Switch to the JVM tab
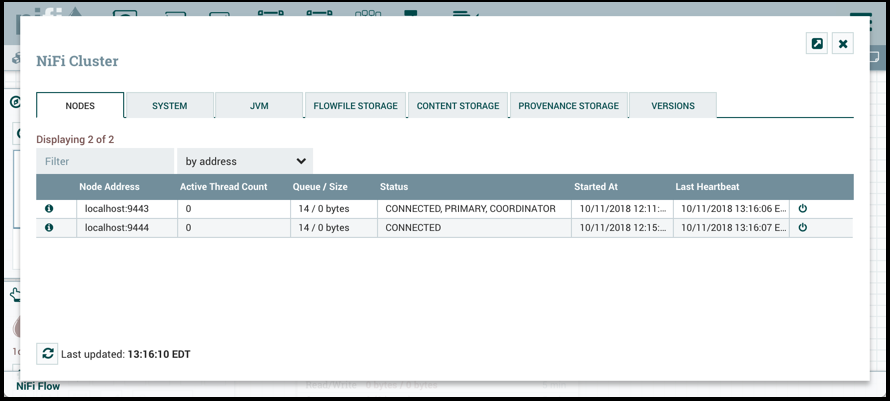Viewport: 890px width, 401px height. pyautogui.click(x=259, y=106)
